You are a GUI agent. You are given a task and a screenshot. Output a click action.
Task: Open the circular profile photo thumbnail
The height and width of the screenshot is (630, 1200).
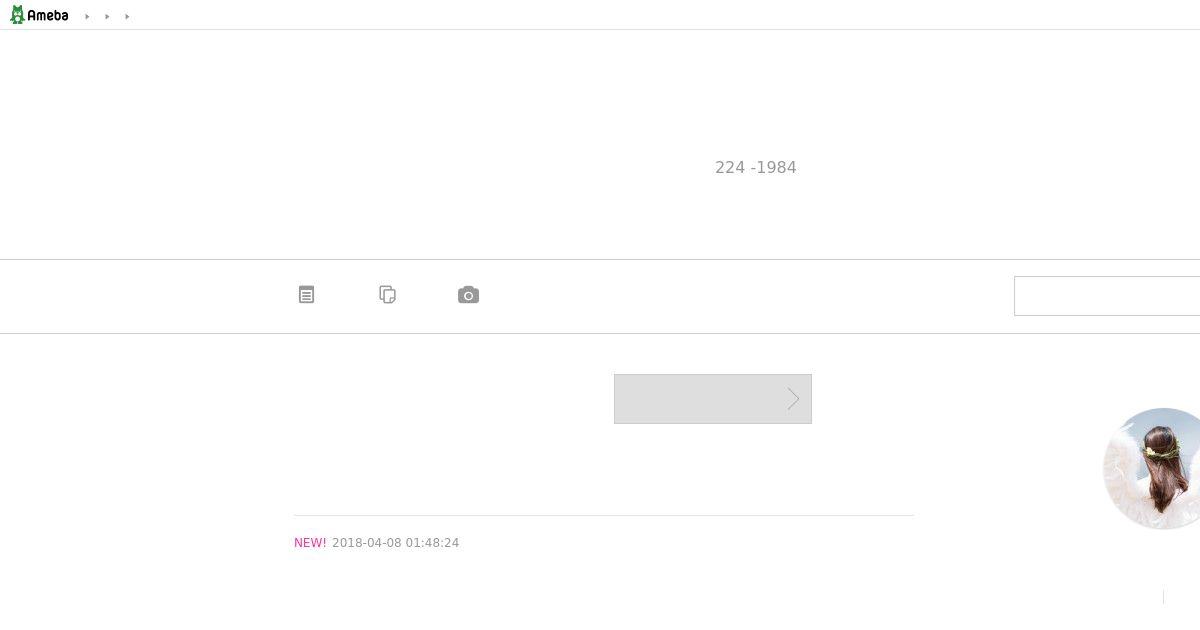pyautogui.click(x=1152, y=468)
